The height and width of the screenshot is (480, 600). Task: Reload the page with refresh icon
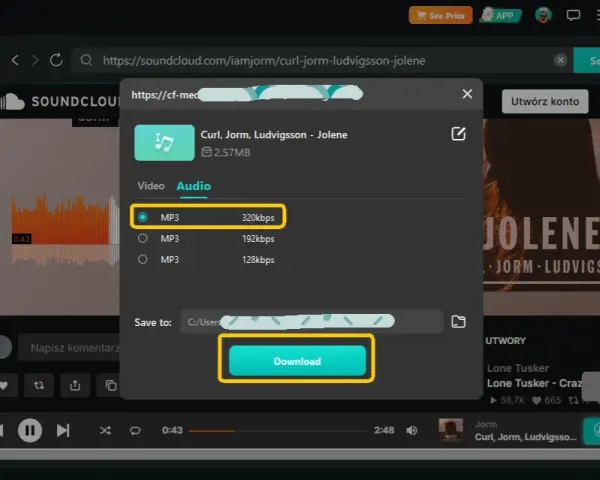(56, 60)
